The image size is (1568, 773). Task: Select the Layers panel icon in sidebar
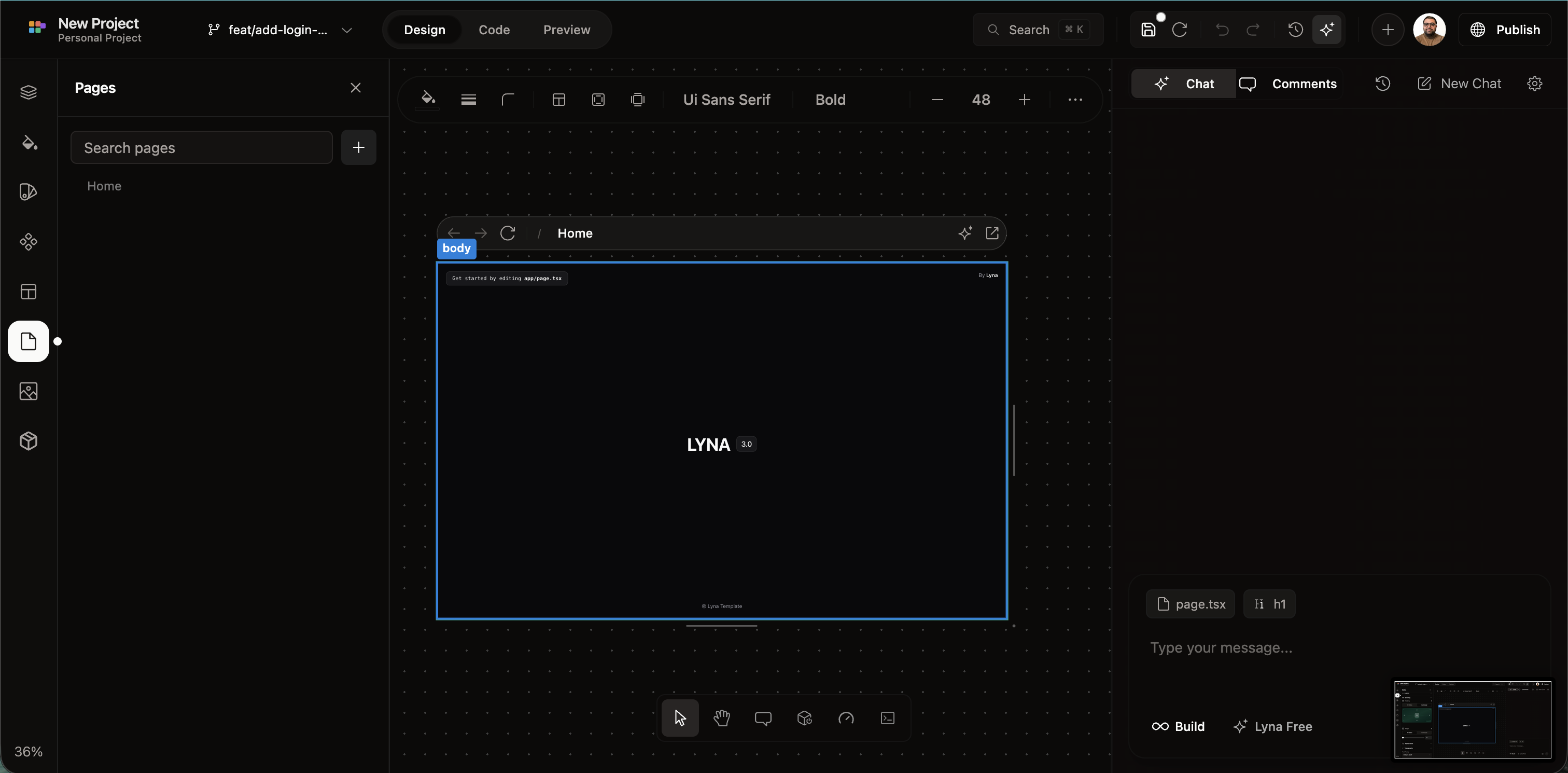29,92
